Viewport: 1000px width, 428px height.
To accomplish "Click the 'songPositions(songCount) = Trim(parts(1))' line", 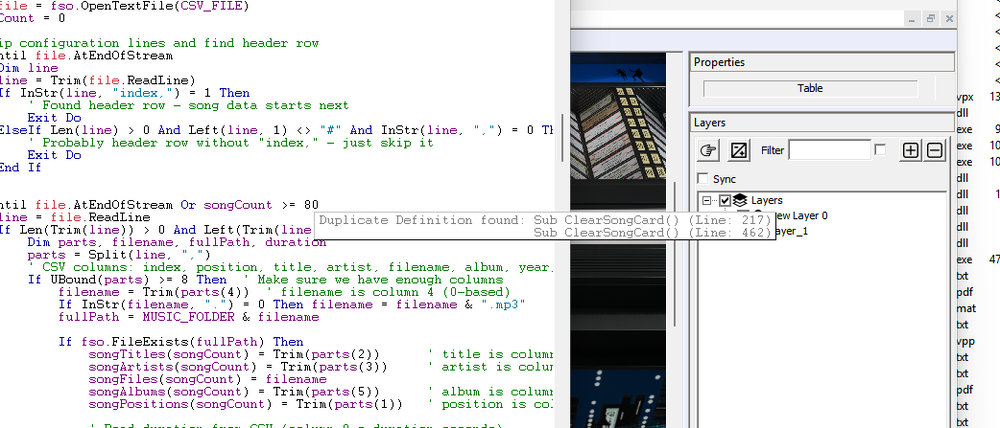I will pos(246,404).
